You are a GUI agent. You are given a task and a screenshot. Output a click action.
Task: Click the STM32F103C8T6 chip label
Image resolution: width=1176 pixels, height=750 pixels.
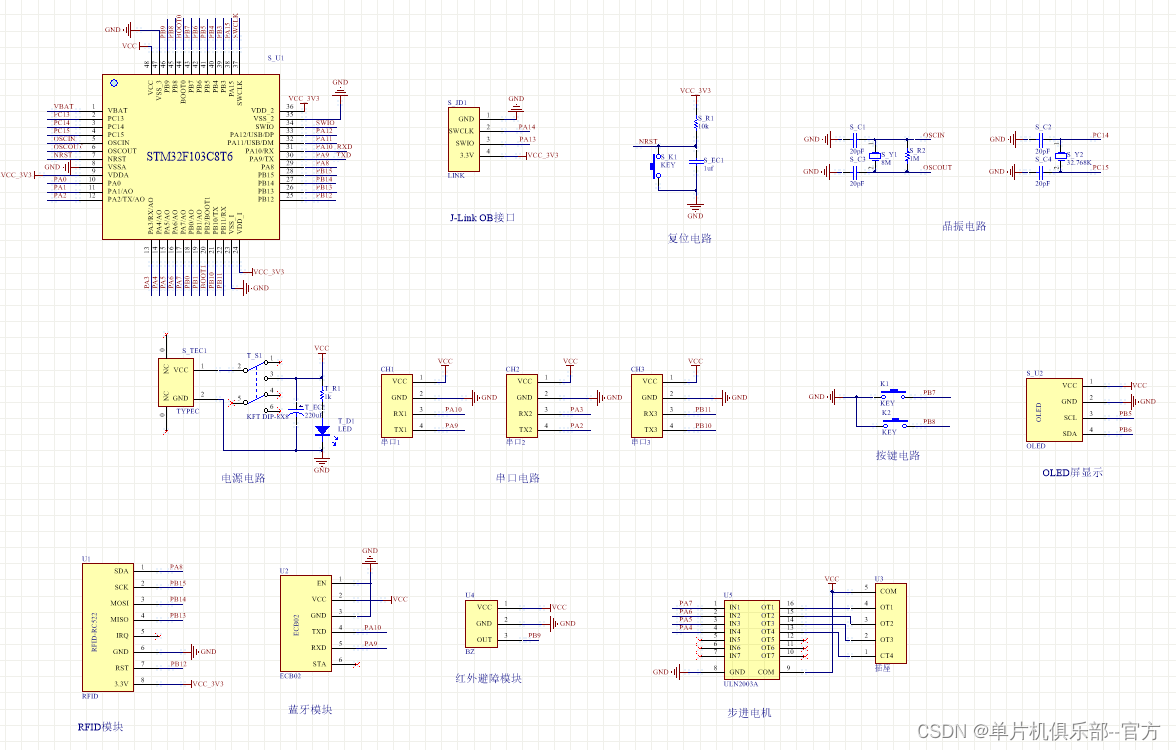[189, 157]
